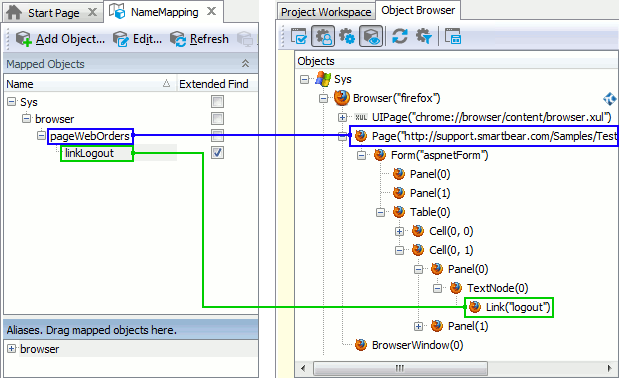Click the Windows flag Sys icon

click(x=323, y=79)
